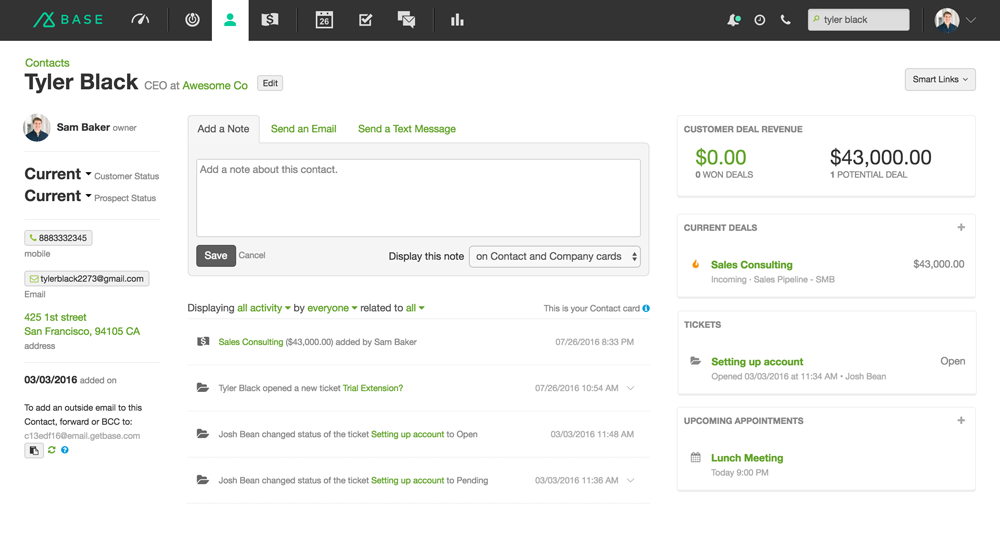The width and height of the screenshot is (1000, 534).
Task: Click the $43,000.00 potential deal amount
Action: 880,157
